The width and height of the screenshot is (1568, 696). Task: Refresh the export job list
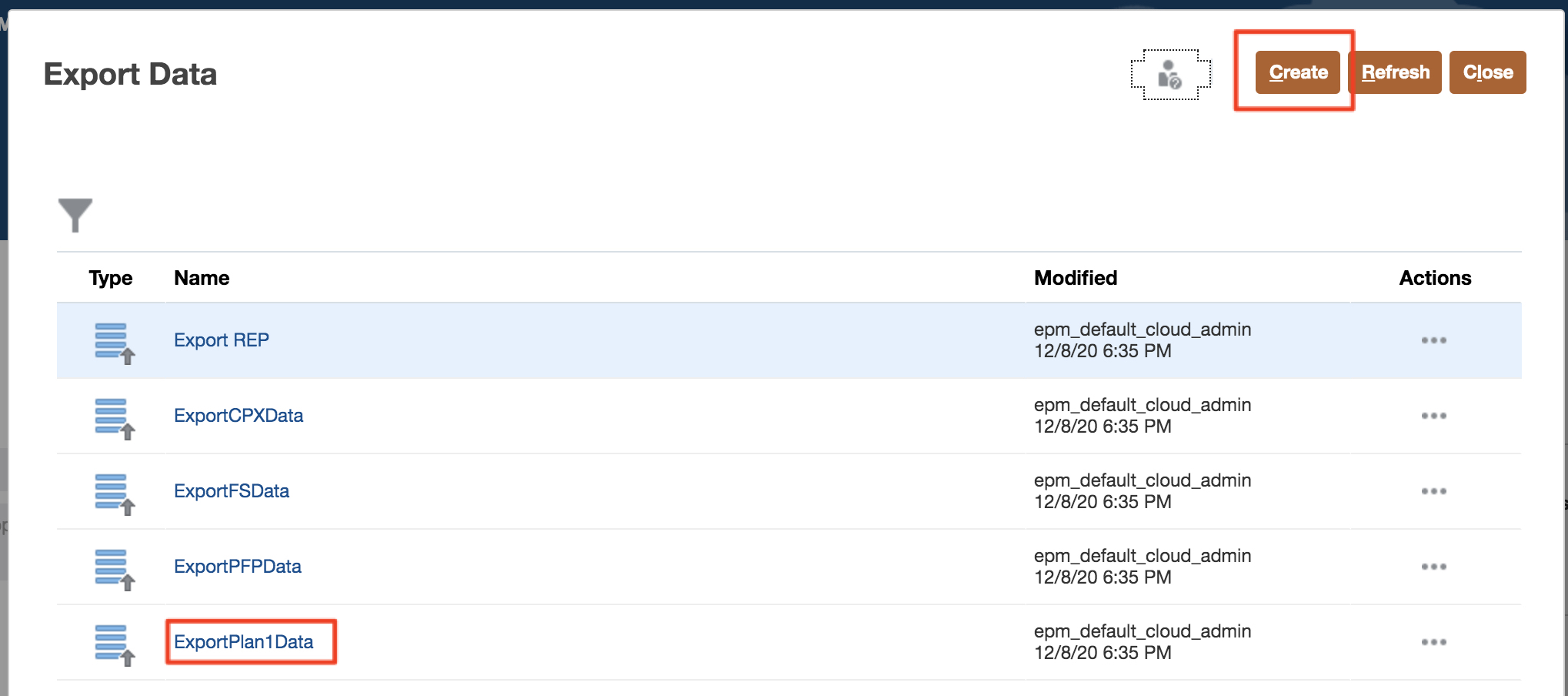point(1395,72)
